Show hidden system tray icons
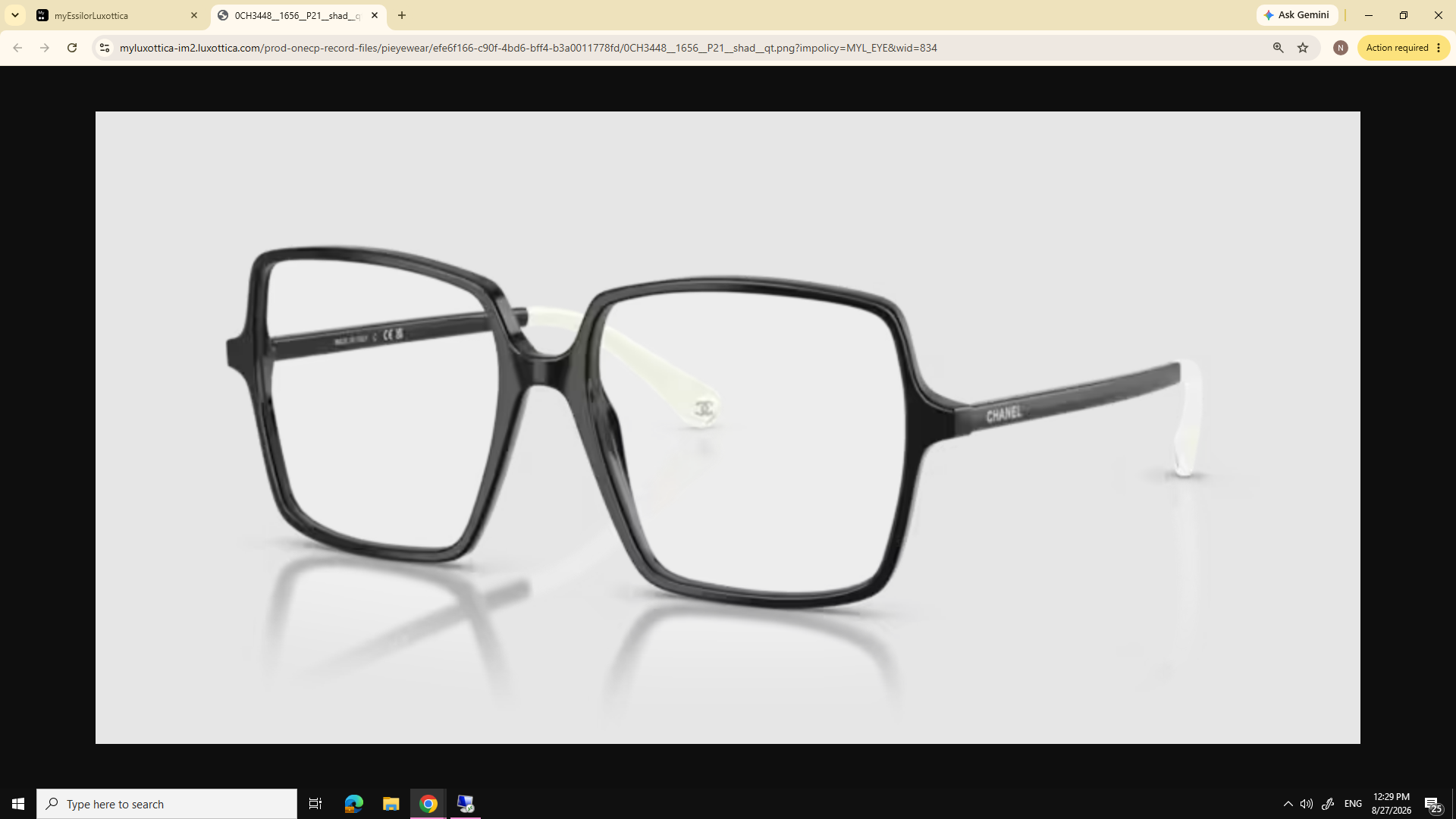This screenshot has width=1456, height=819. 1288,804
